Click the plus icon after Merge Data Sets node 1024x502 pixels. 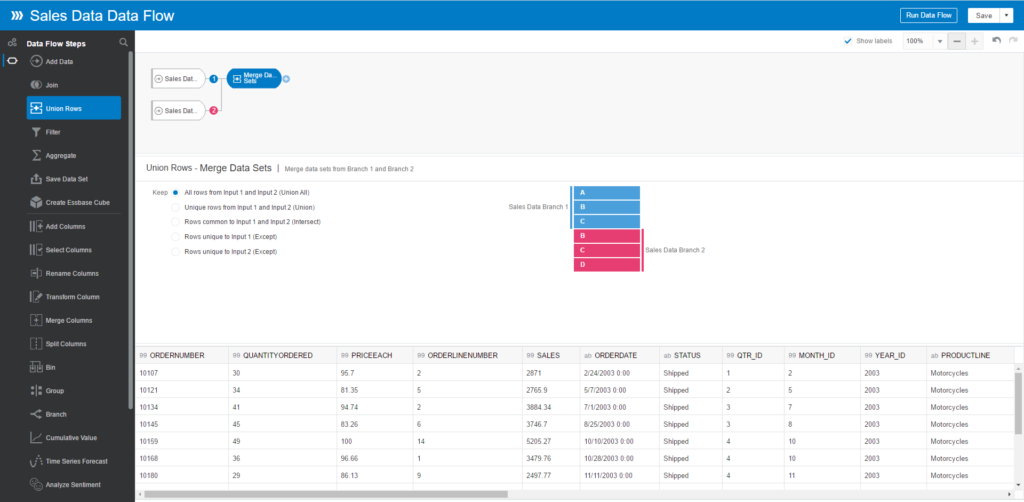click(286, 79)
